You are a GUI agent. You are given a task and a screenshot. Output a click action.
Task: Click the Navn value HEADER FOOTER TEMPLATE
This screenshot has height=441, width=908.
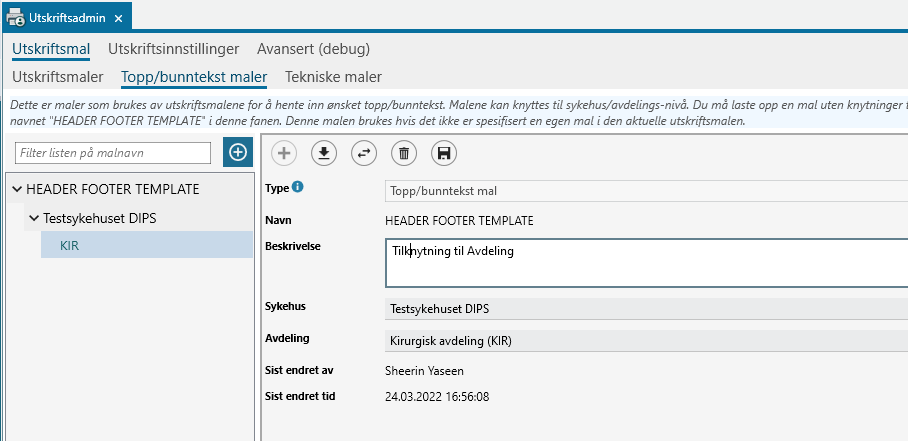pos(459,220)
